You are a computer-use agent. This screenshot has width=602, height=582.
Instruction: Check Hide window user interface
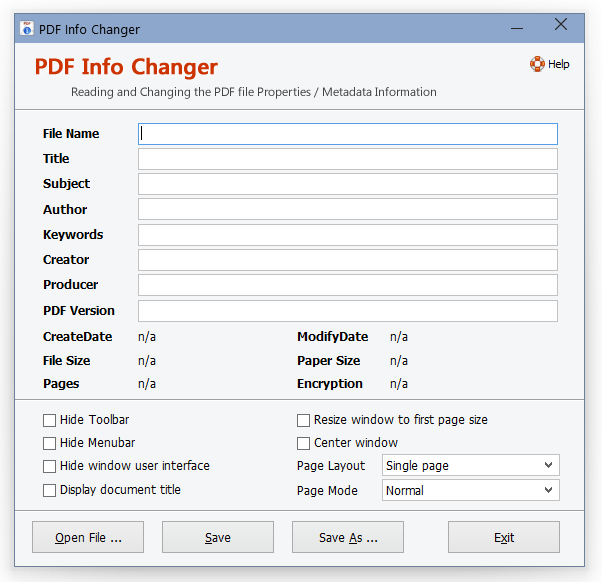pos(50,466)
